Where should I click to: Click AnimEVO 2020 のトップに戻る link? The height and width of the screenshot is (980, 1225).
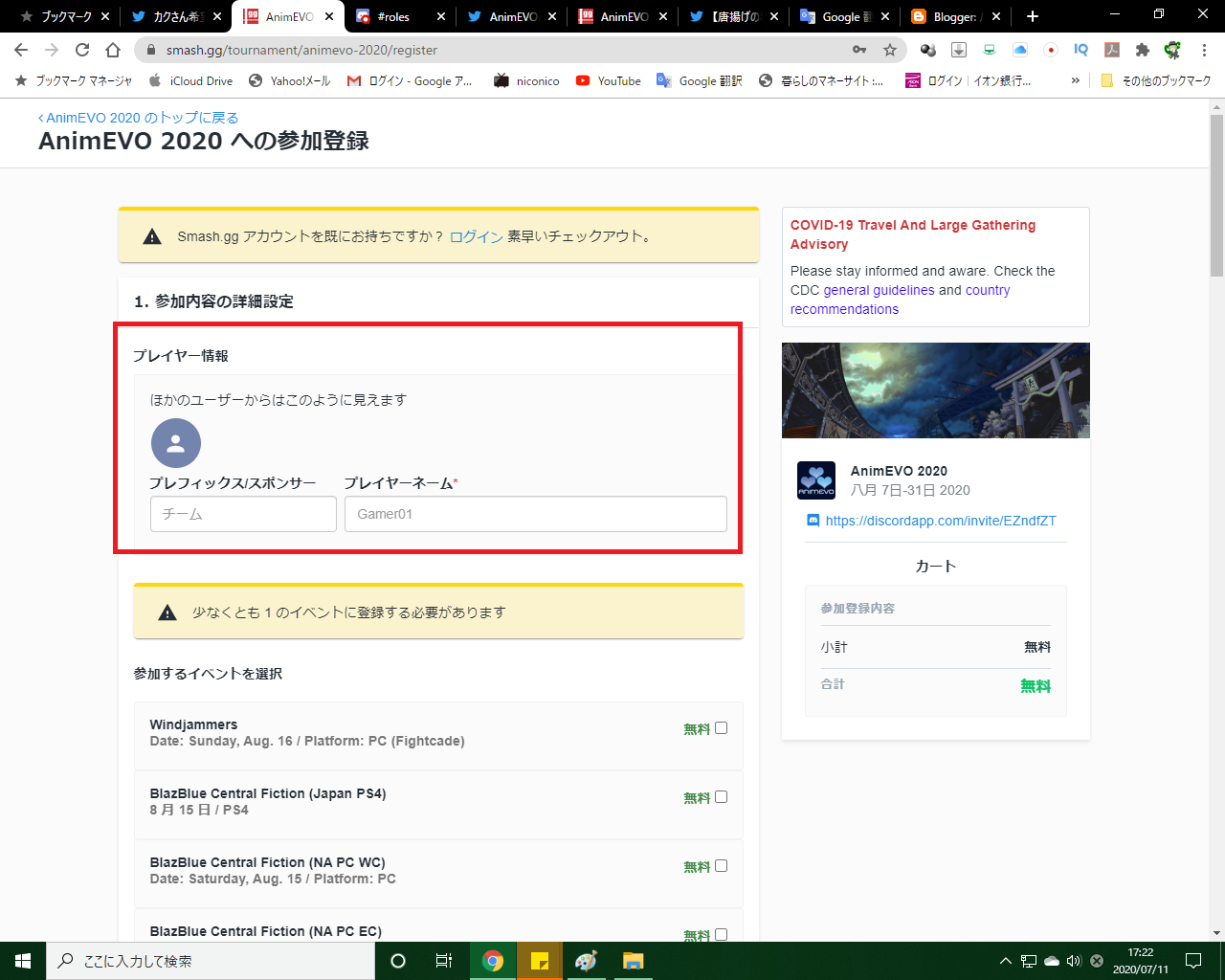pos(138,117)
